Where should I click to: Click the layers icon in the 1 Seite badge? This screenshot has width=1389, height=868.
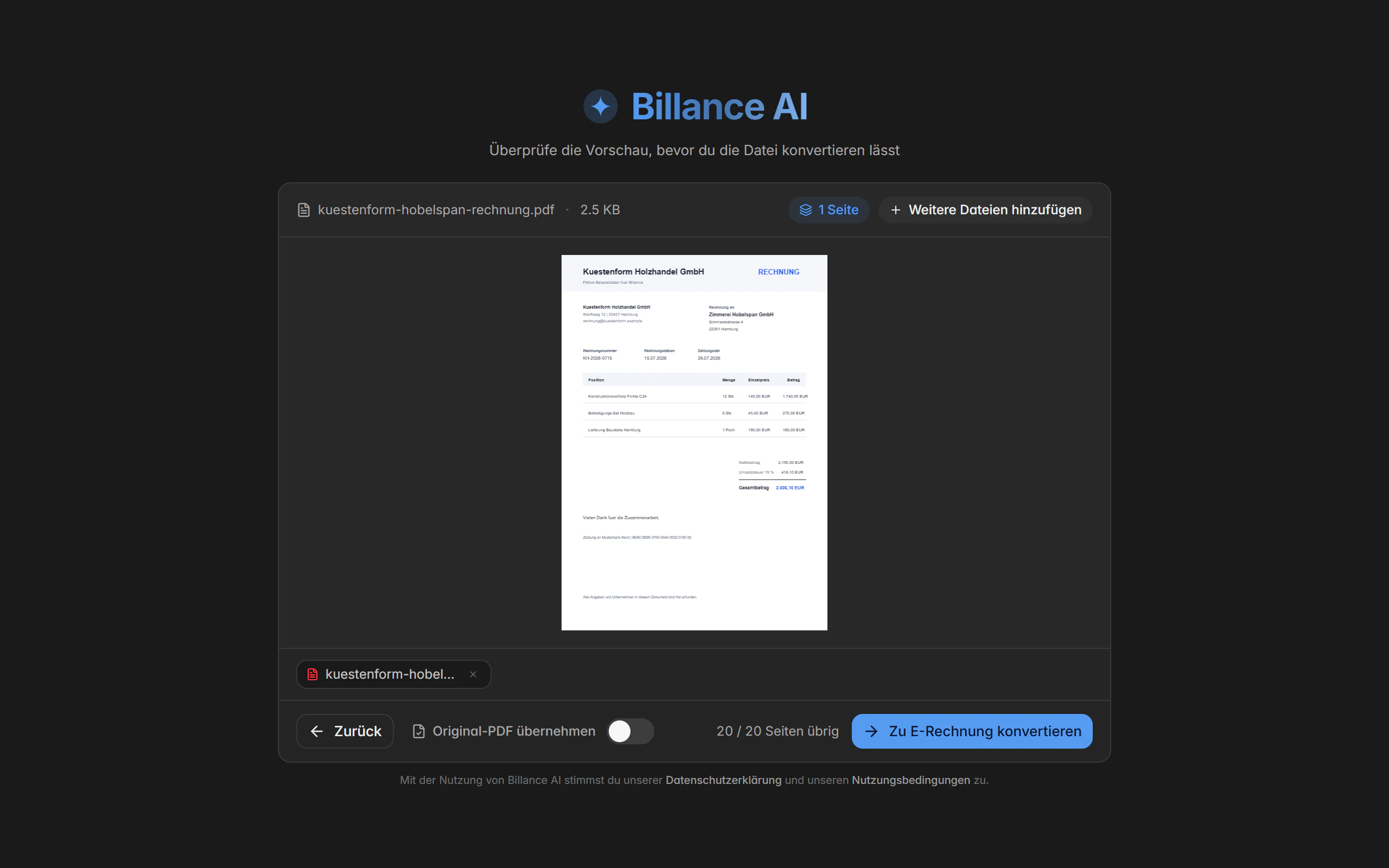pos(806,210)
